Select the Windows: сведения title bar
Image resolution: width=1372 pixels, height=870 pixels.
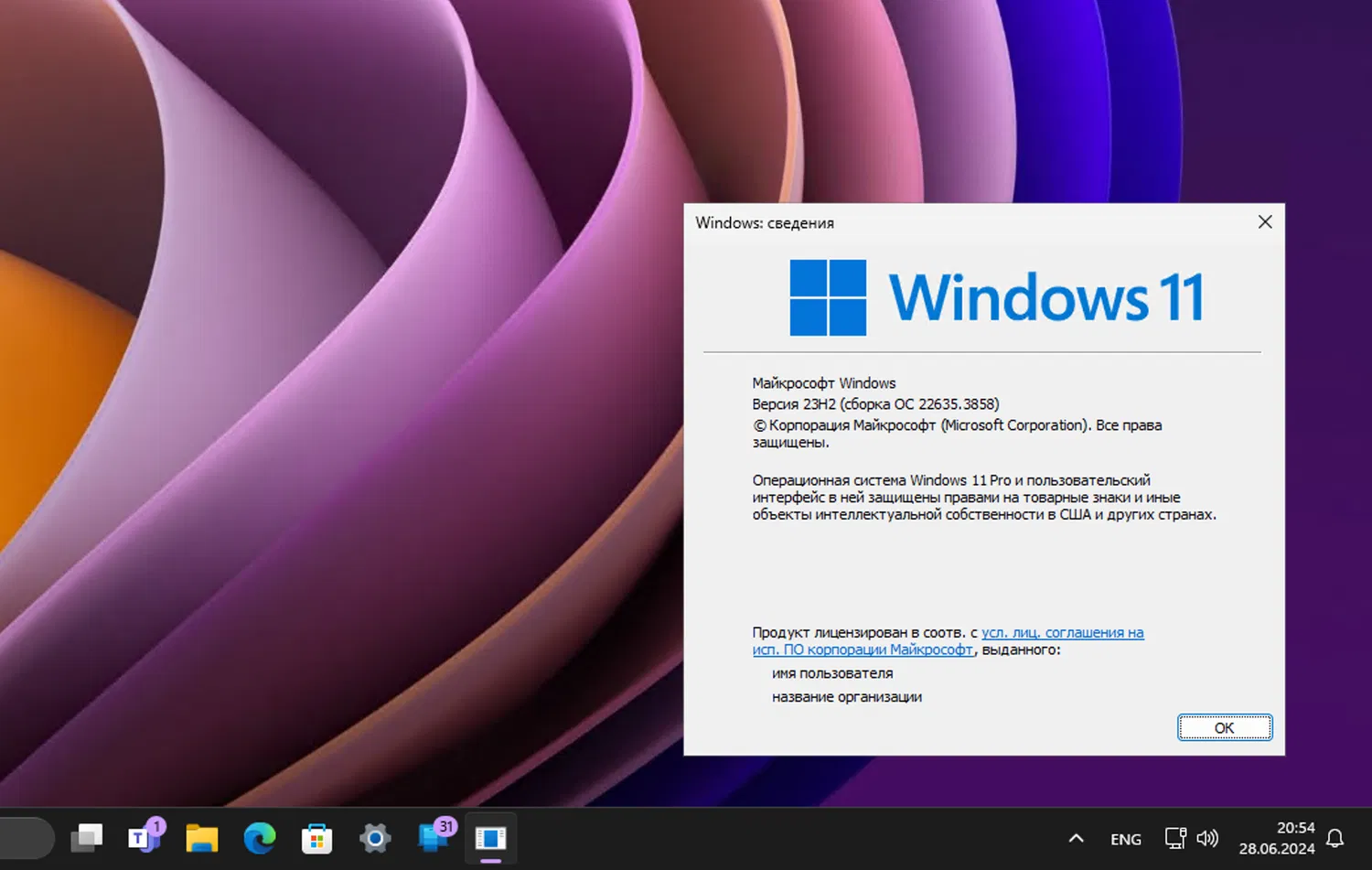click(x=823, y=222)
